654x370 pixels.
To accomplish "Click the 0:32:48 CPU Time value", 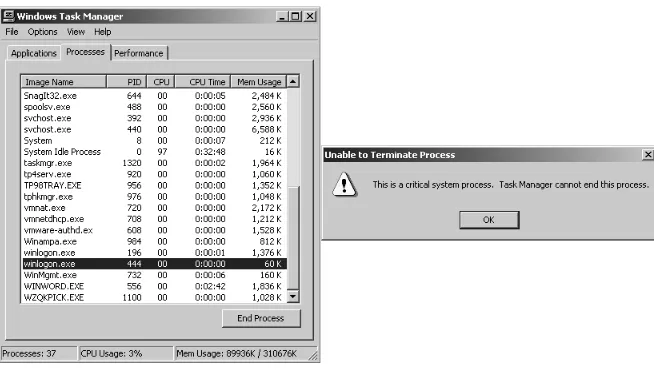I will coord(210,152).
